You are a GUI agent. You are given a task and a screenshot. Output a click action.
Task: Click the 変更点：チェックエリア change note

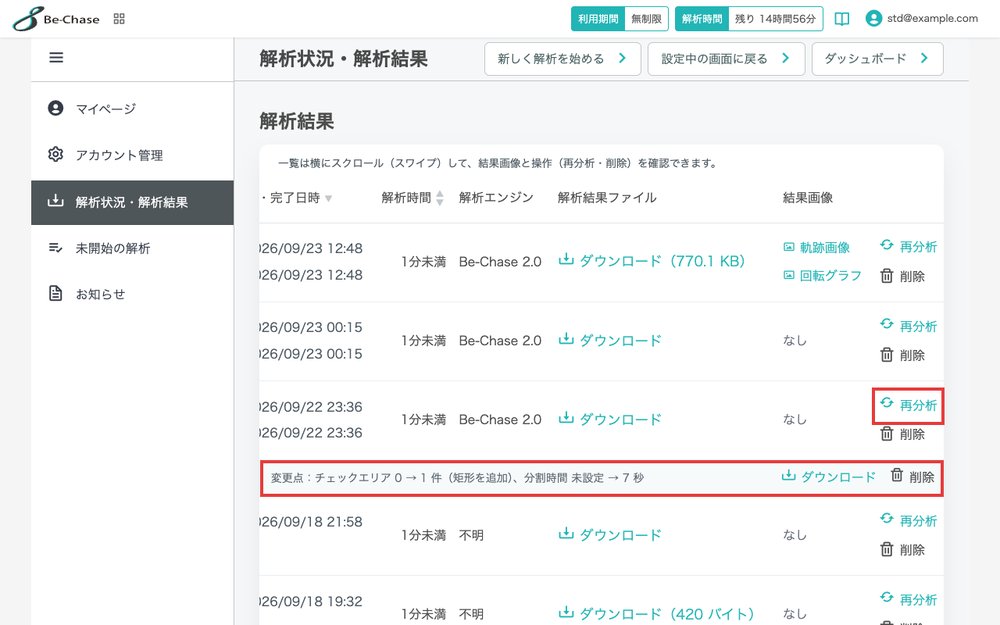click(x=457, y=478)
